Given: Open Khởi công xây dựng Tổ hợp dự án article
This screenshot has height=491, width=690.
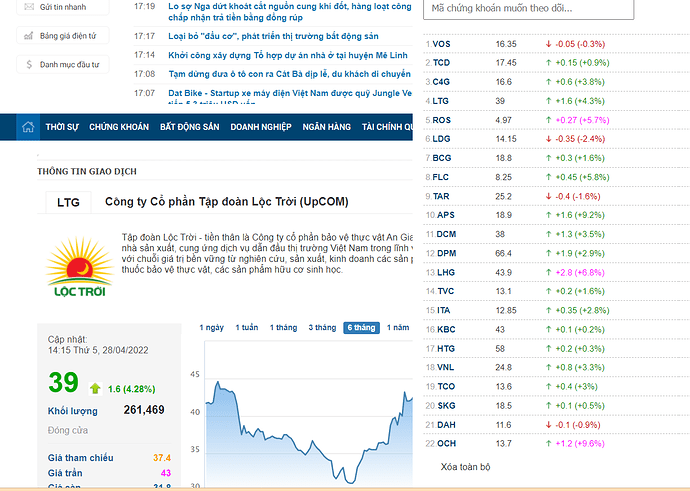Looking at the screenshot, I should tap(288, 55).
